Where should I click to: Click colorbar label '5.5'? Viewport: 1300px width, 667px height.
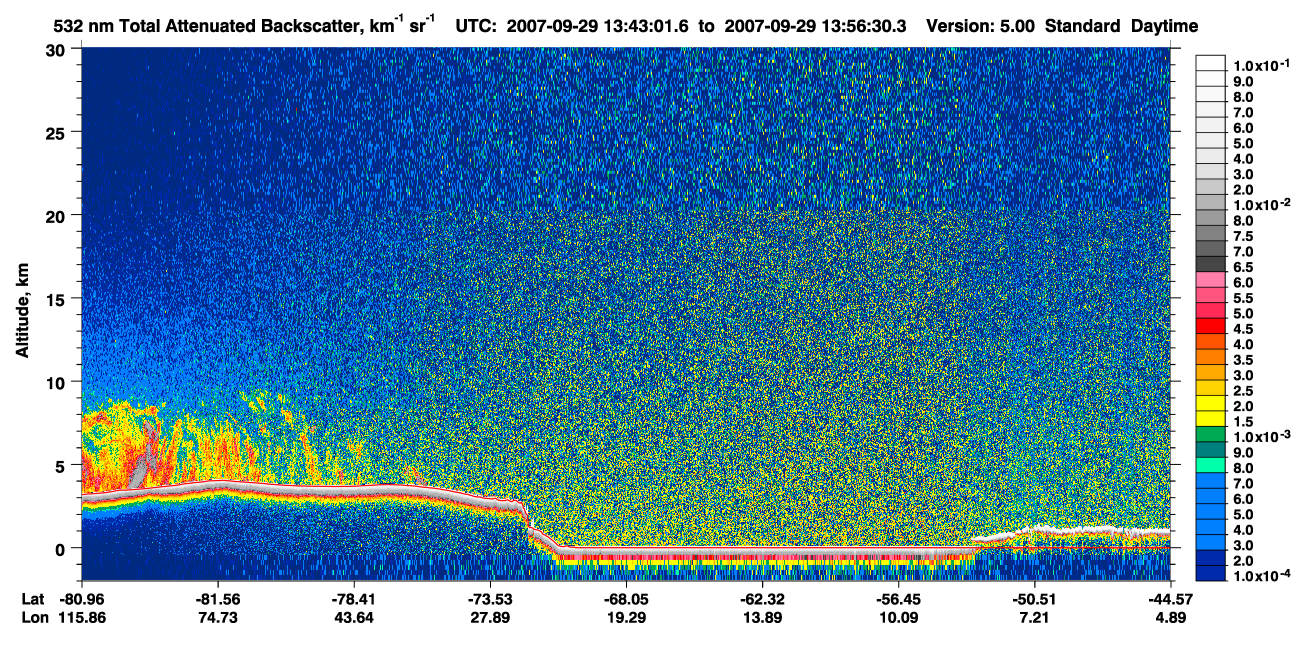click(x=1245, y=298)
